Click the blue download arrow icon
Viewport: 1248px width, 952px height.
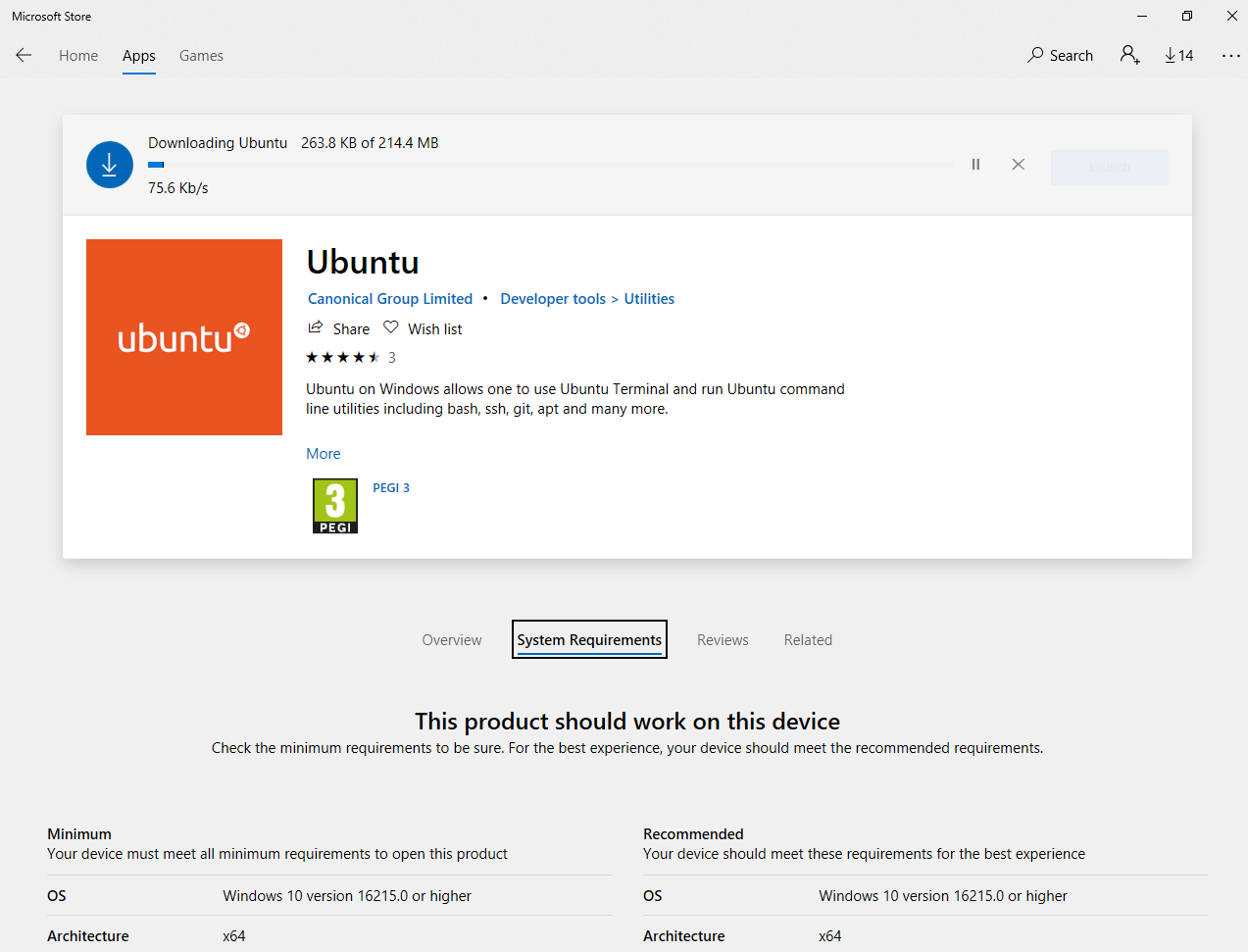pyautogui.click(x=110, y=165)
